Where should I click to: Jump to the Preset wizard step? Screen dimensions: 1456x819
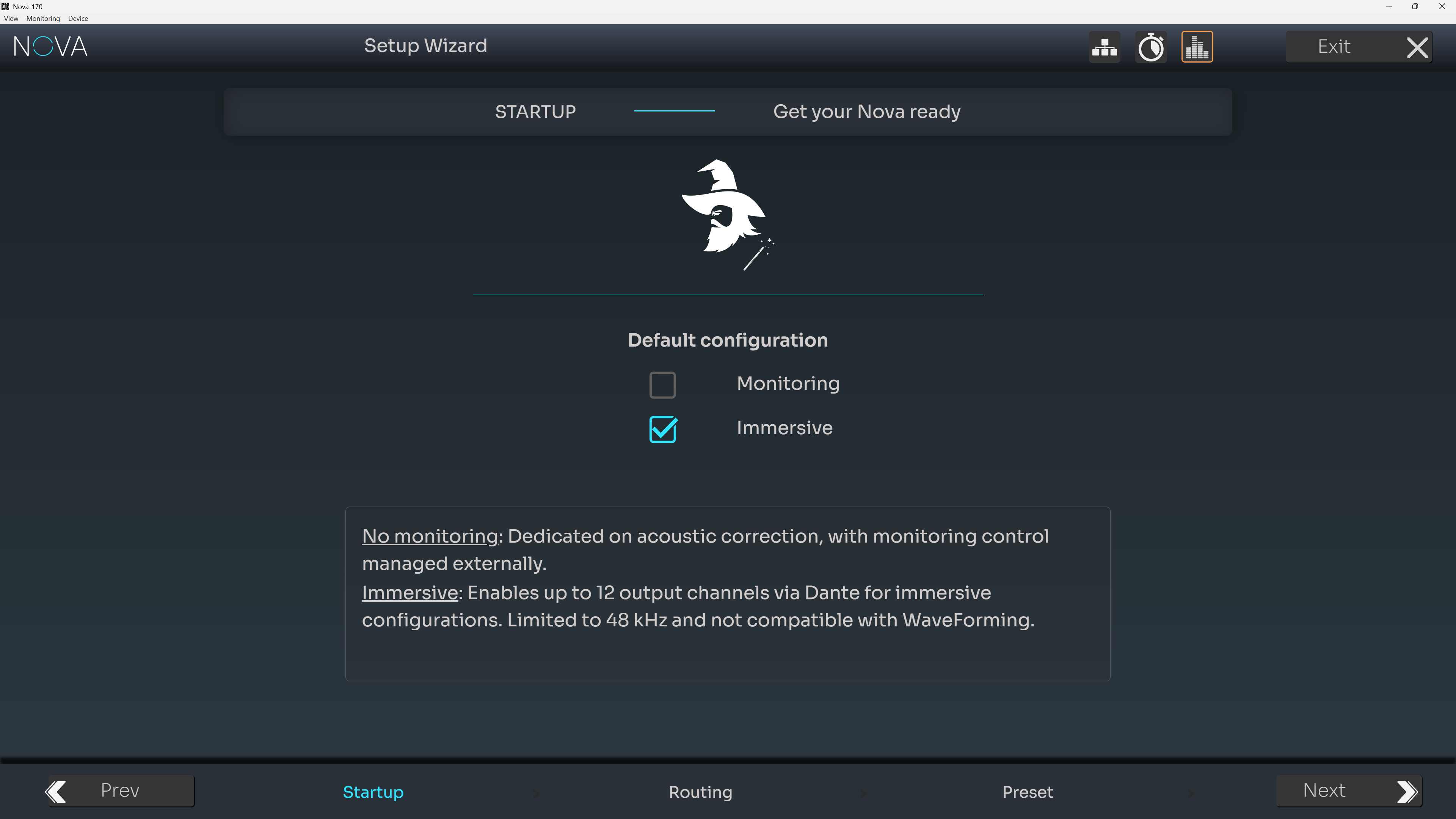(x=1028, y=792)
